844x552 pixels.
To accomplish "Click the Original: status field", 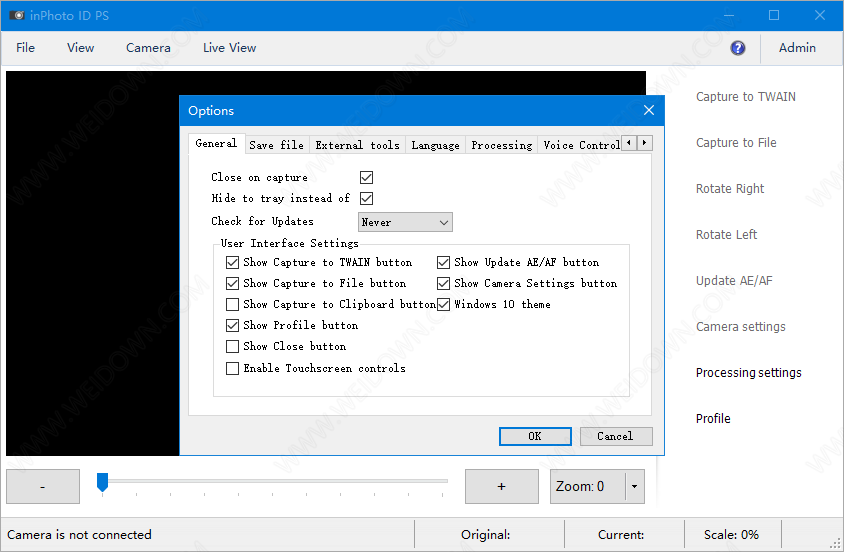I will pyautogui.click(x=485, y=535).
